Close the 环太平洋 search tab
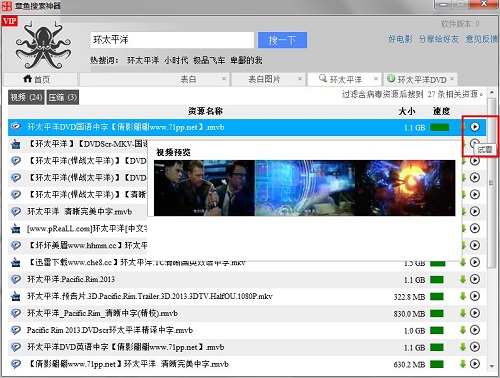 click(x=376, y=79)
